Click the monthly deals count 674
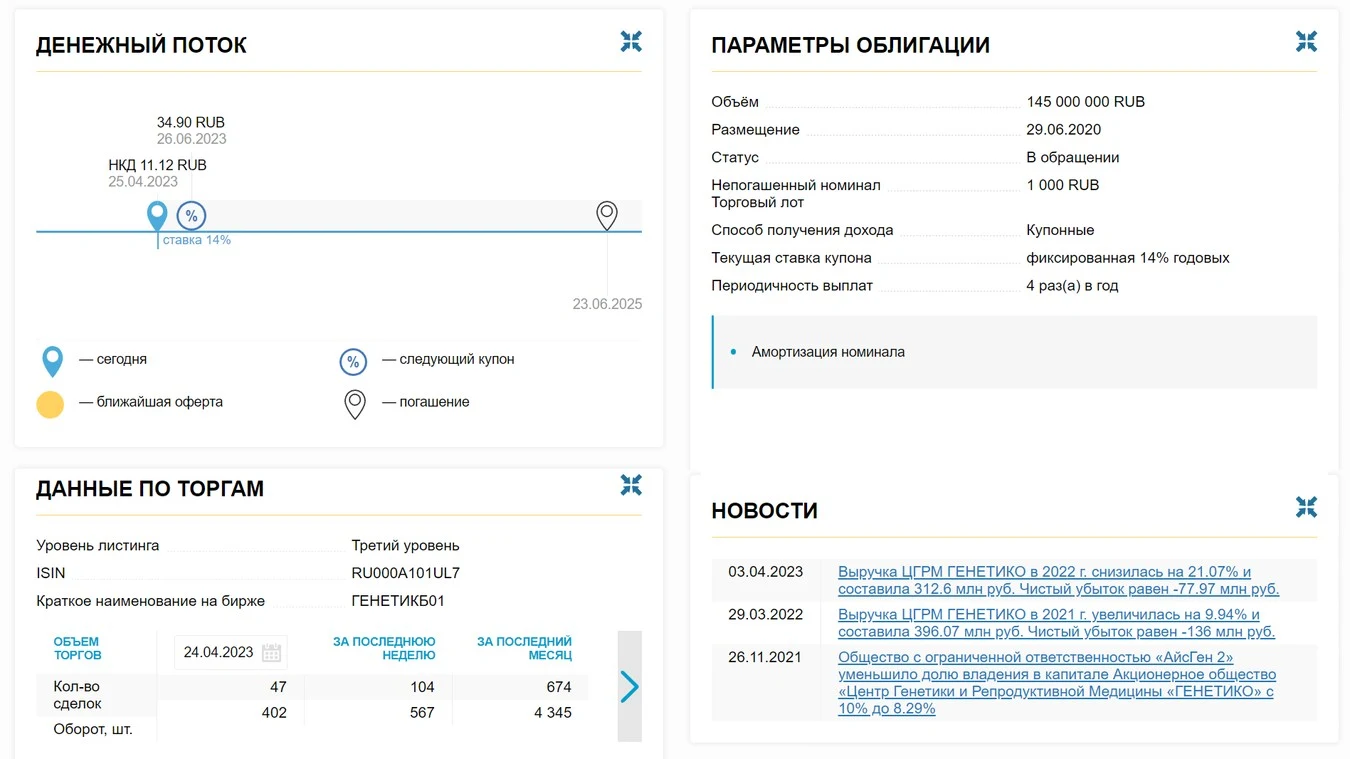The height and width of the screenshot is (759, 1350). tap(559, 687)
